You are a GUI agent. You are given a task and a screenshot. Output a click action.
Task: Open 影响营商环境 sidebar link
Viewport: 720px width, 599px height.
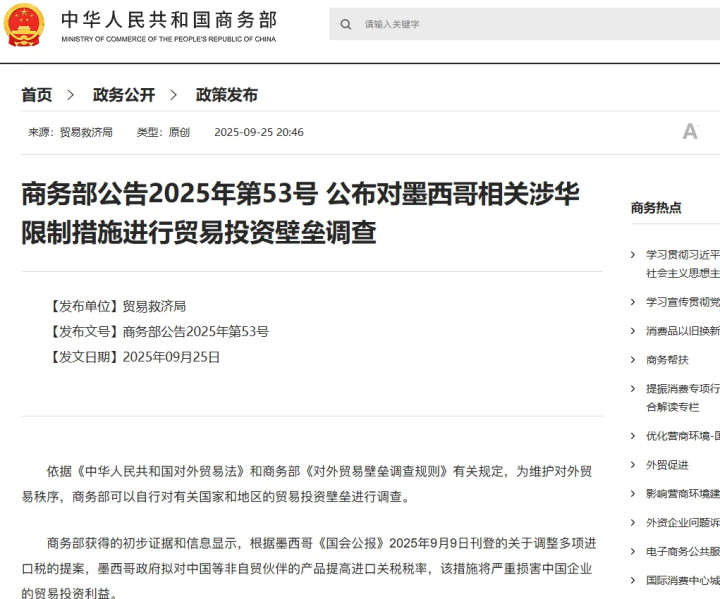click(x=682, y=494)
